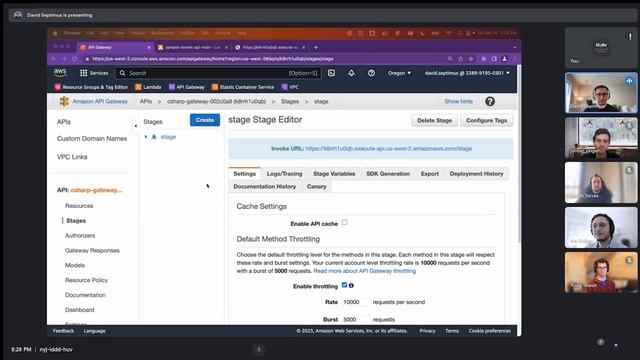This screenshot has height=360, width=640.
Task: Open VPC Links in sidebar
Action: [72, 157]
